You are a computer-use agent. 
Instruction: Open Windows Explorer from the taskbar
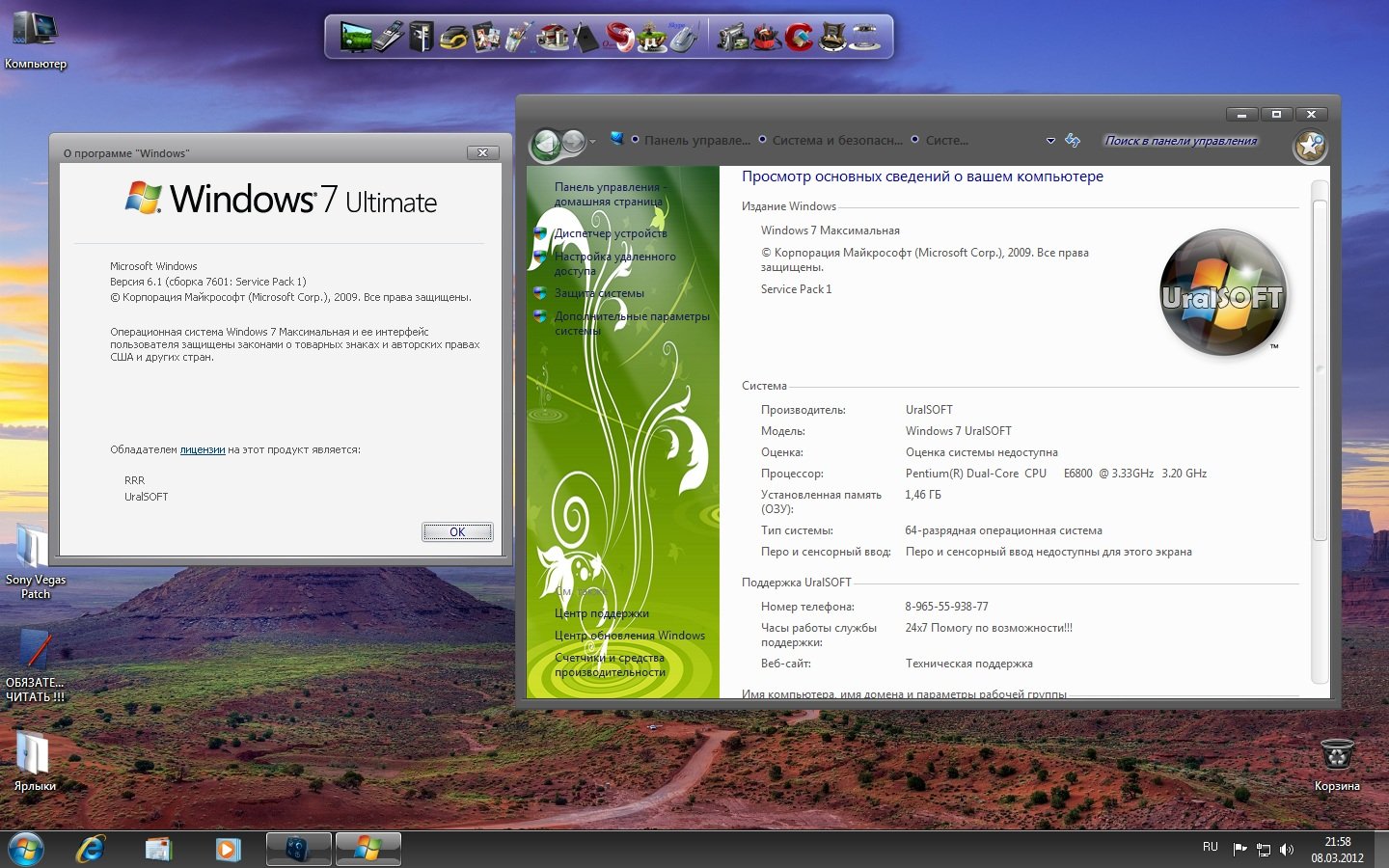158,849
